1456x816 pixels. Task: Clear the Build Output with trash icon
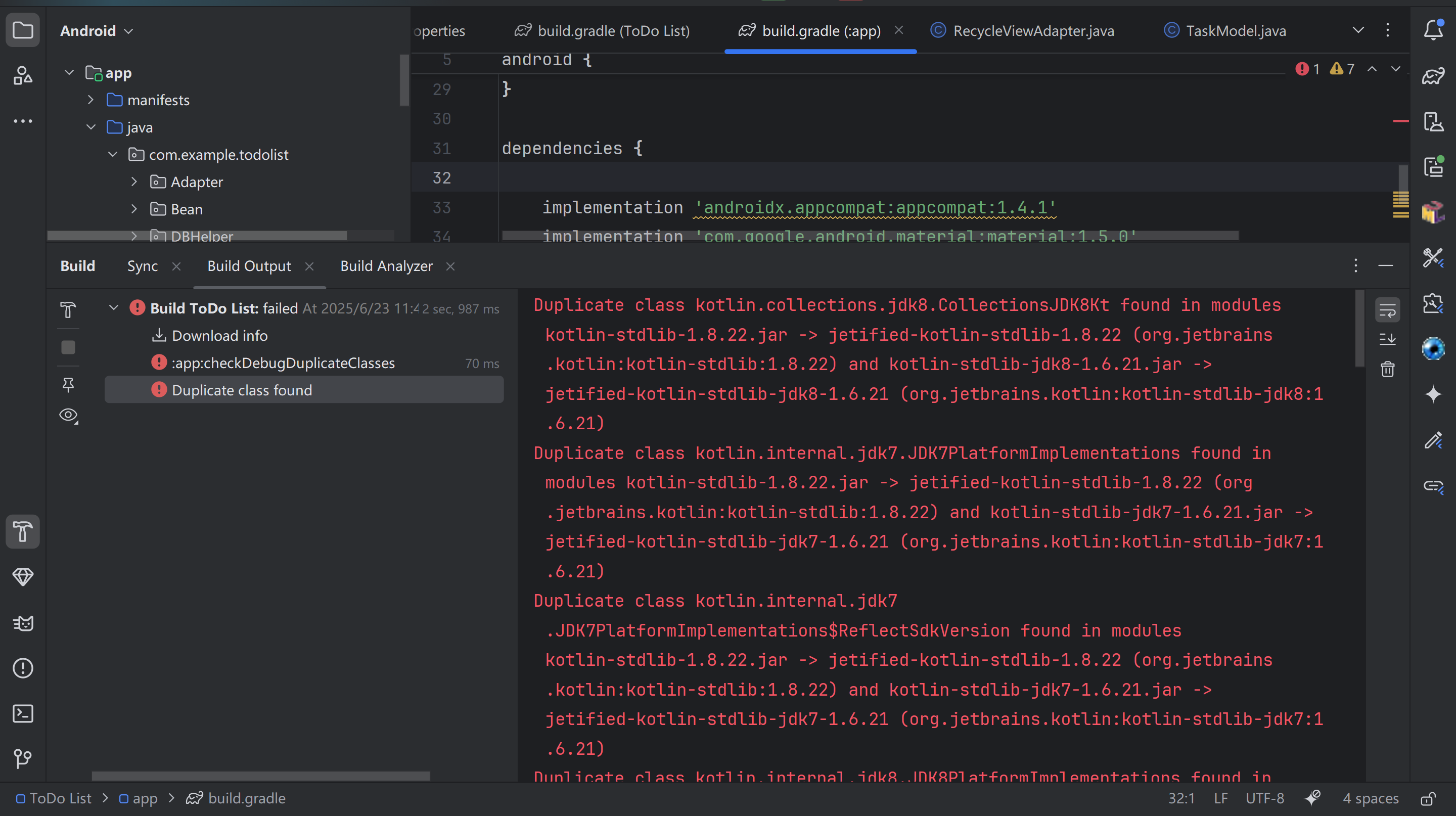point(1388,369)
